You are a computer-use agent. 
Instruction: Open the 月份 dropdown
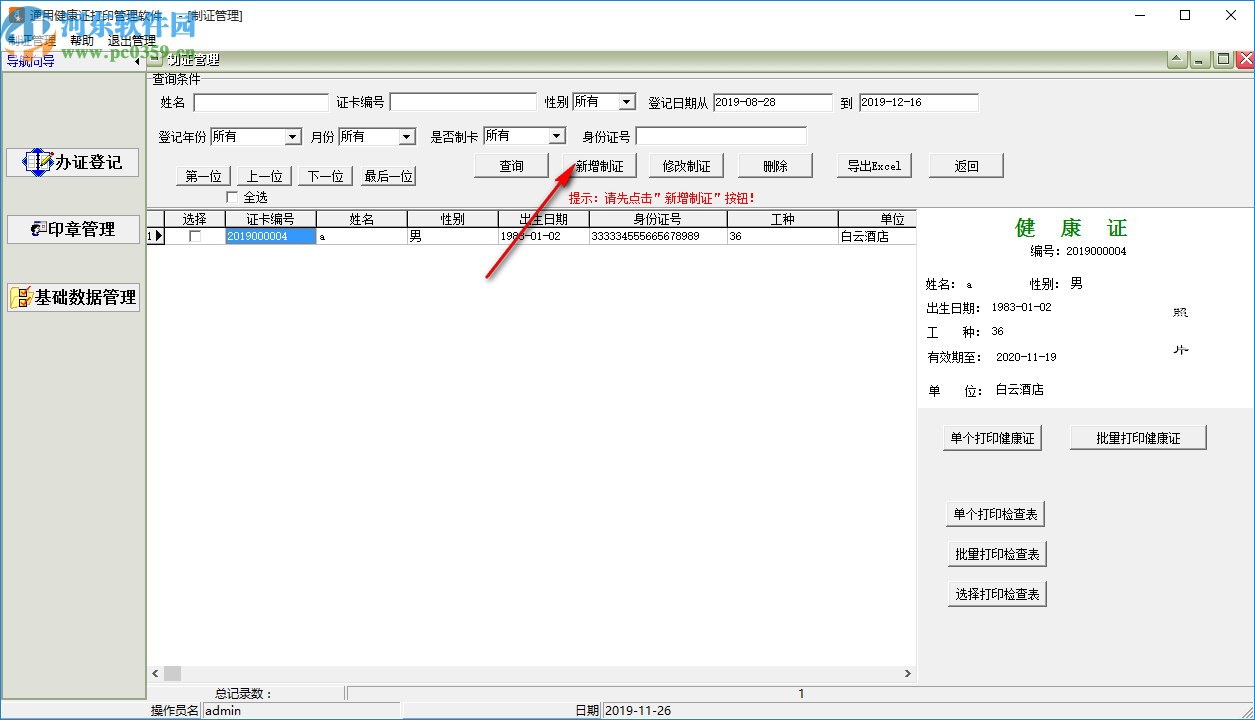click(407, 137)
